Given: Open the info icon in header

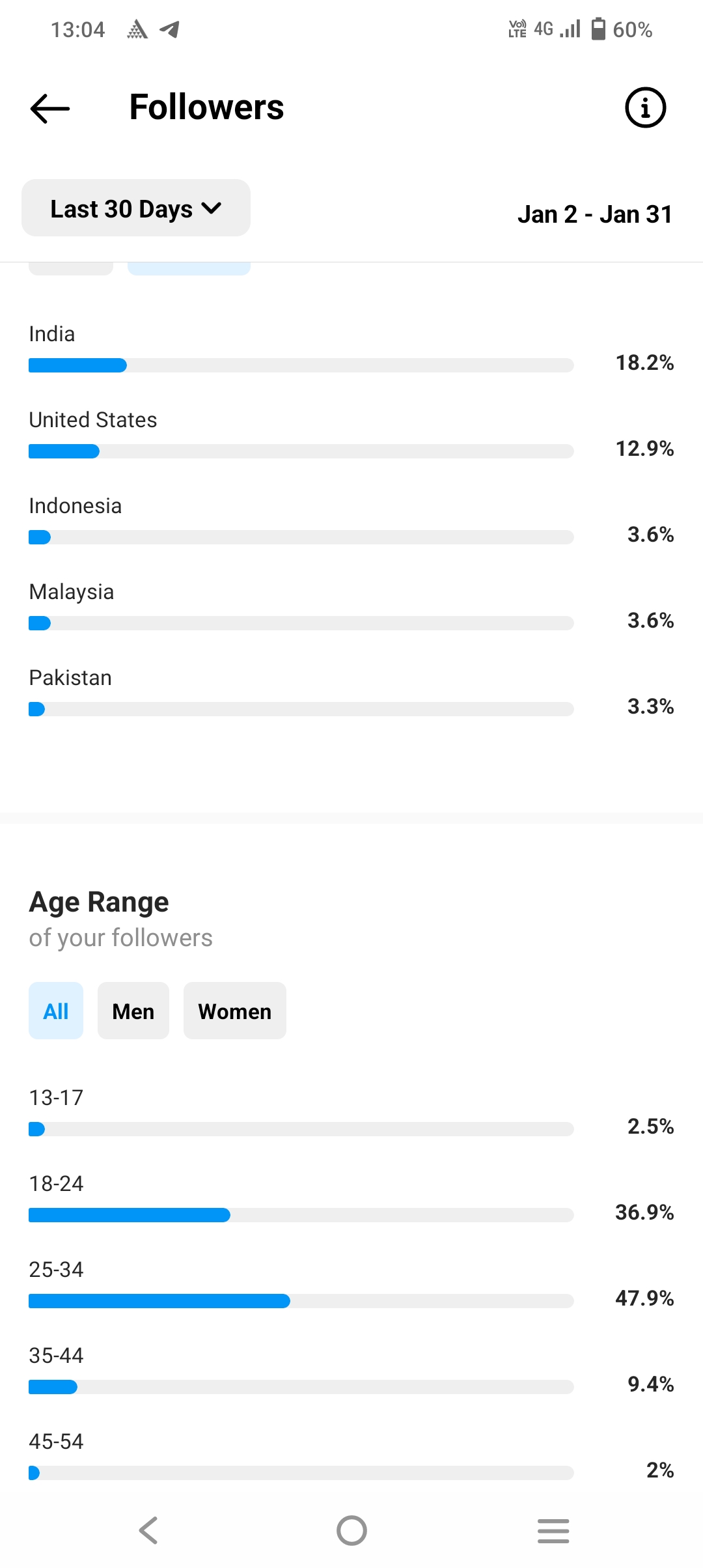Looking at the screenshot, I should point(645,107).
